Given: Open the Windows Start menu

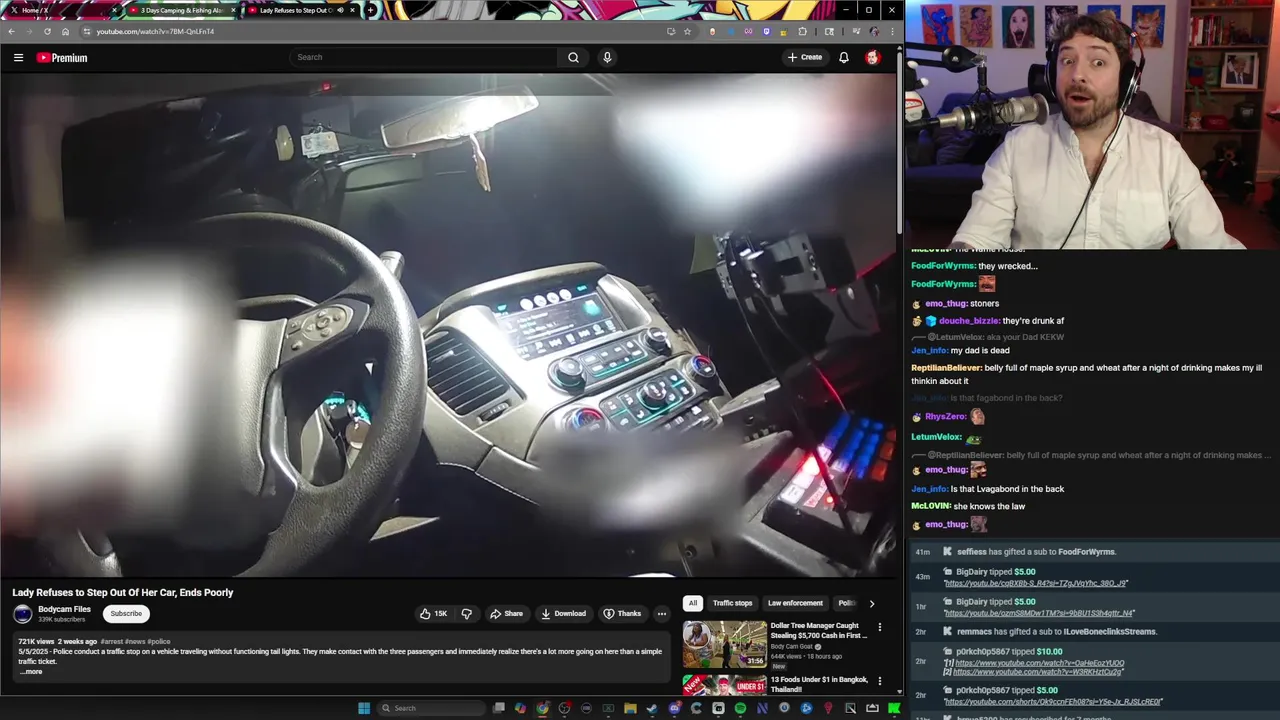Looking at the screenshot, I should pyautogui.click(x=364, y=708).
